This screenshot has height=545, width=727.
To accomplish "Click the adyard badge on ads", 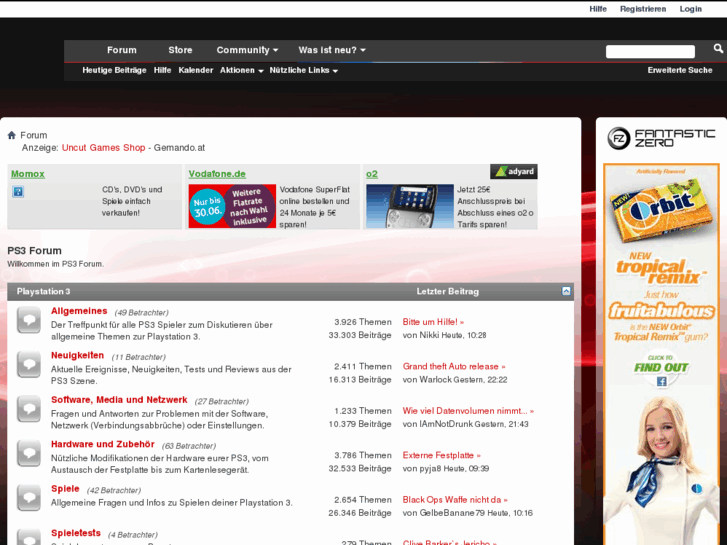I will [514, 171].
